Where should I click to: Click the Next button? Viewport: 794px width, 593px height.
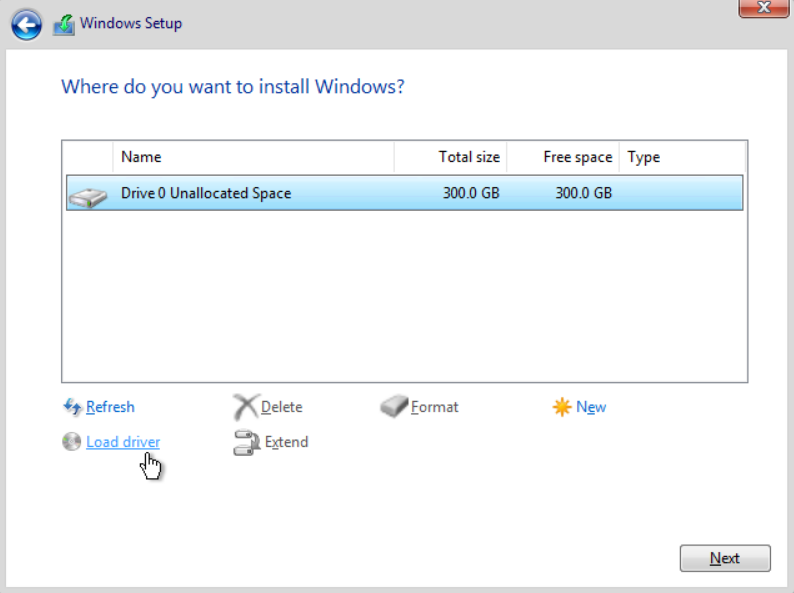pyautogui.click(x=725, y=558)
